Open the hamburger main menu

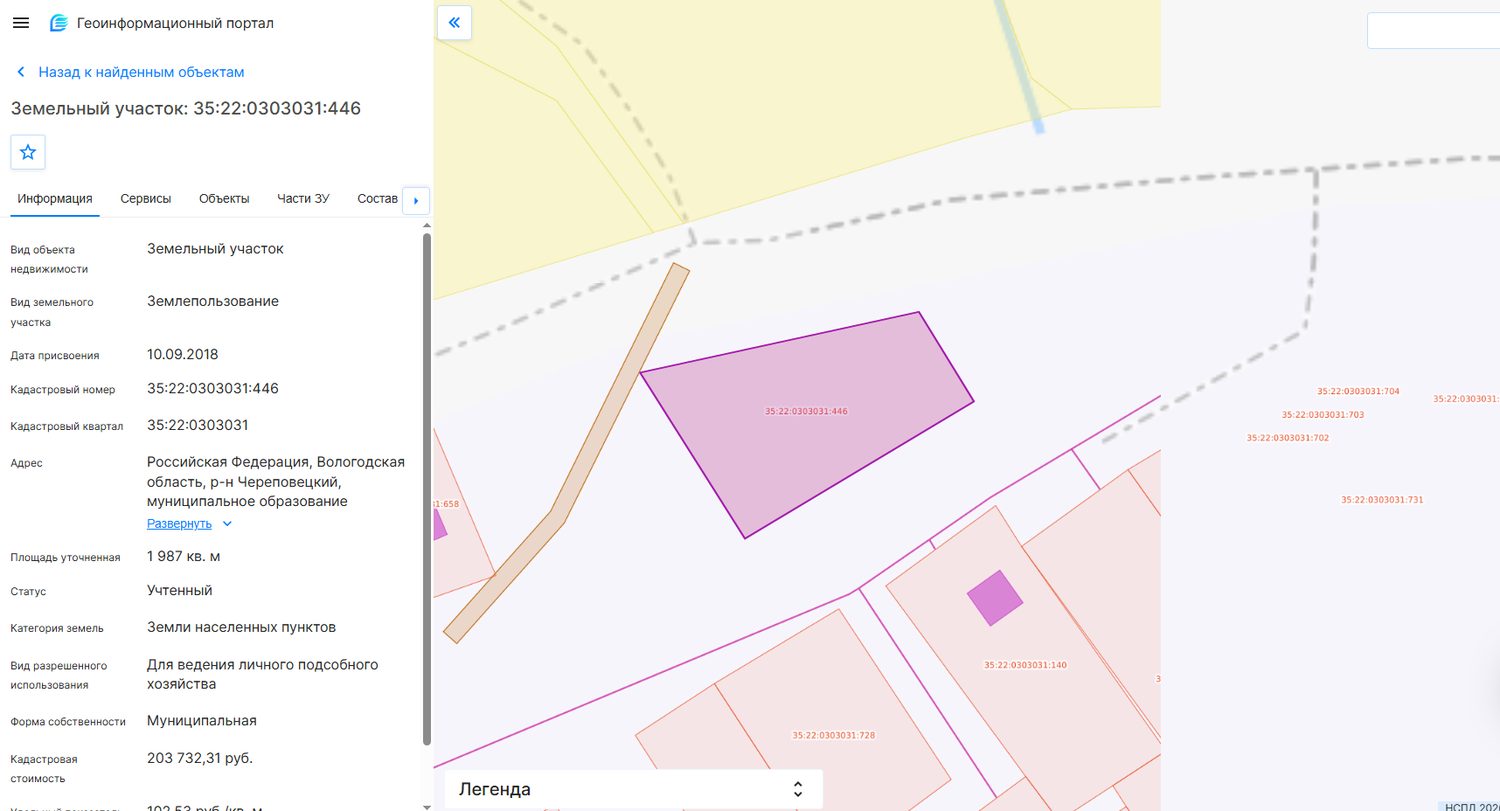20,23
